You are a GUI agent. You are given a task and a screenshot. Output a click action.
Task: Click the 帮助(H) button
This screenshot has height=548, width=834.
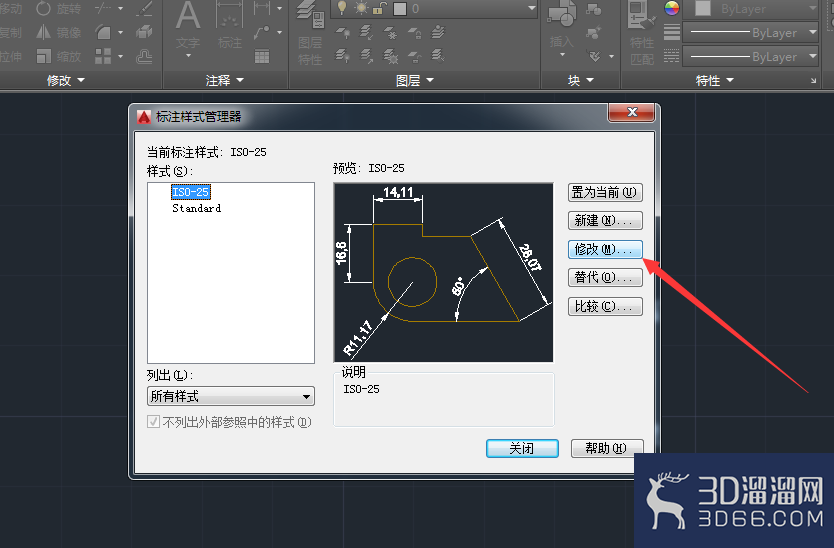[607, 448]
